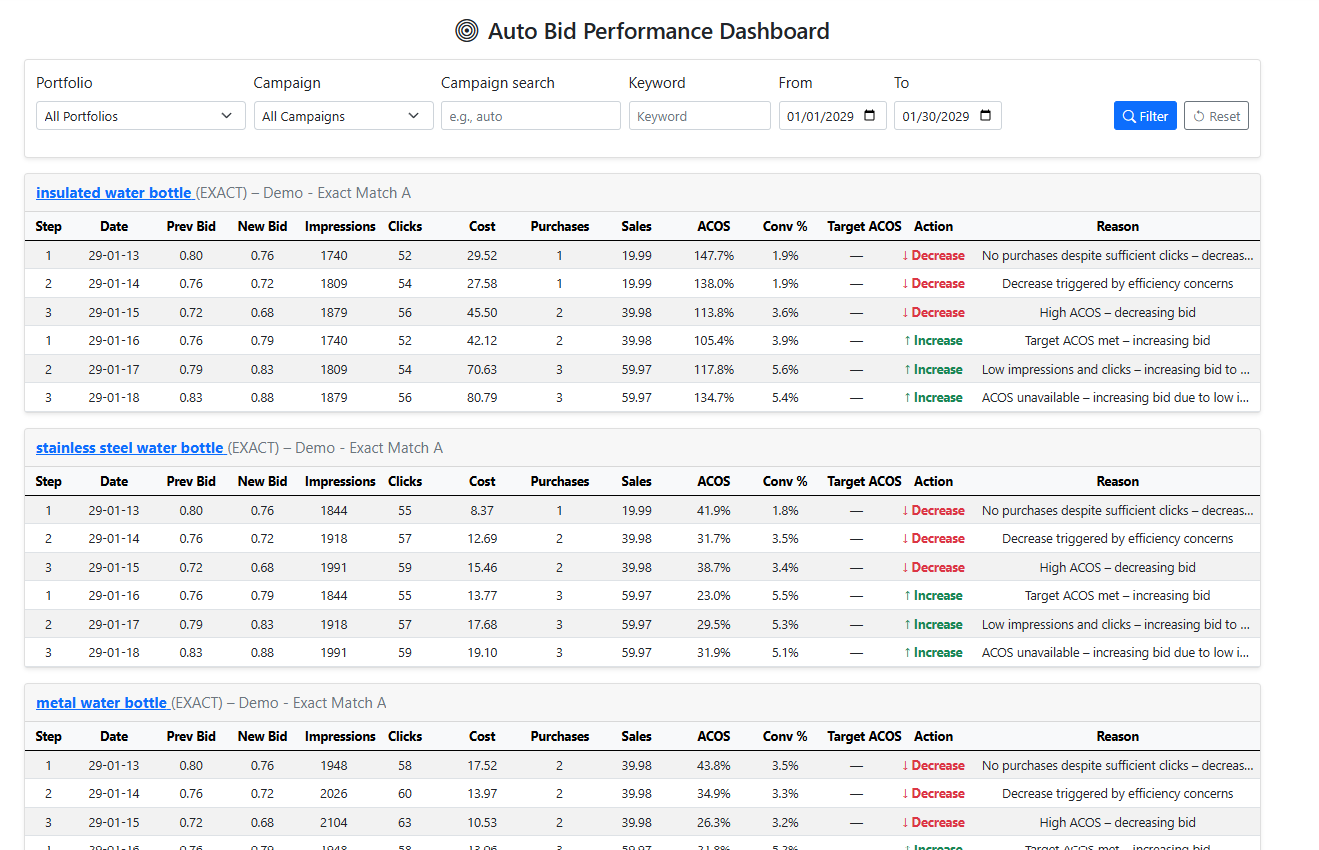1319x850 pixels.
Task: Expand the Portfolio dropdown
Action: [x=140, y=116]
